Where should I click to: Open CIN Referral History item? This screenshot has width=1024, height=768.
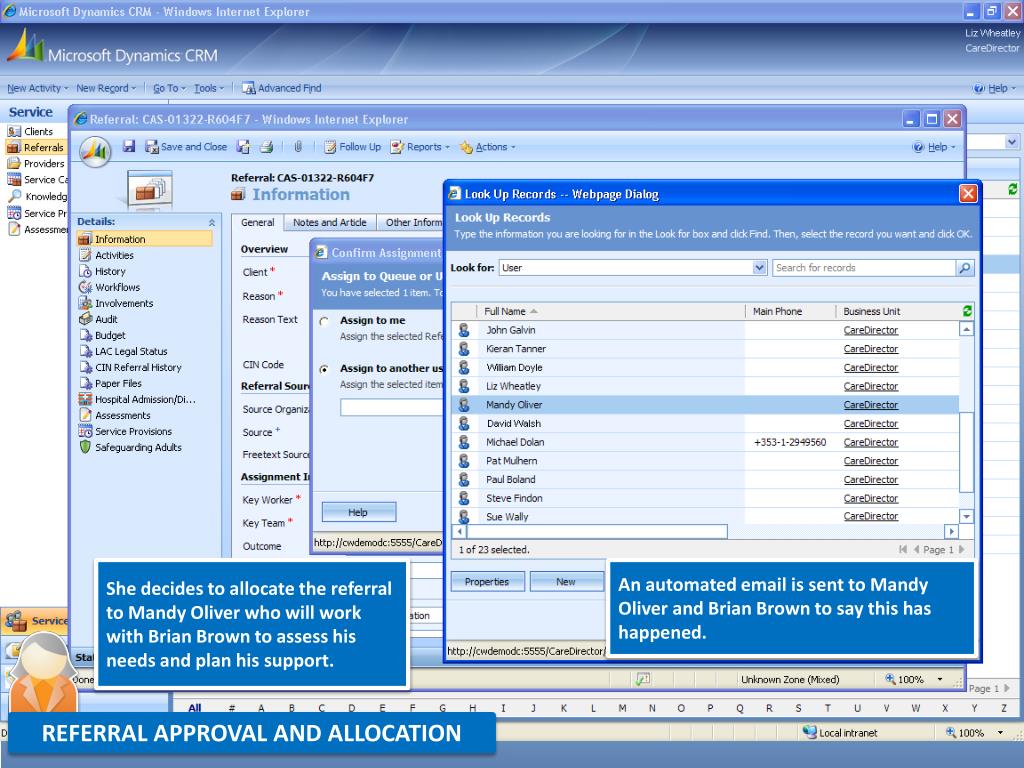tap(131, 367)
